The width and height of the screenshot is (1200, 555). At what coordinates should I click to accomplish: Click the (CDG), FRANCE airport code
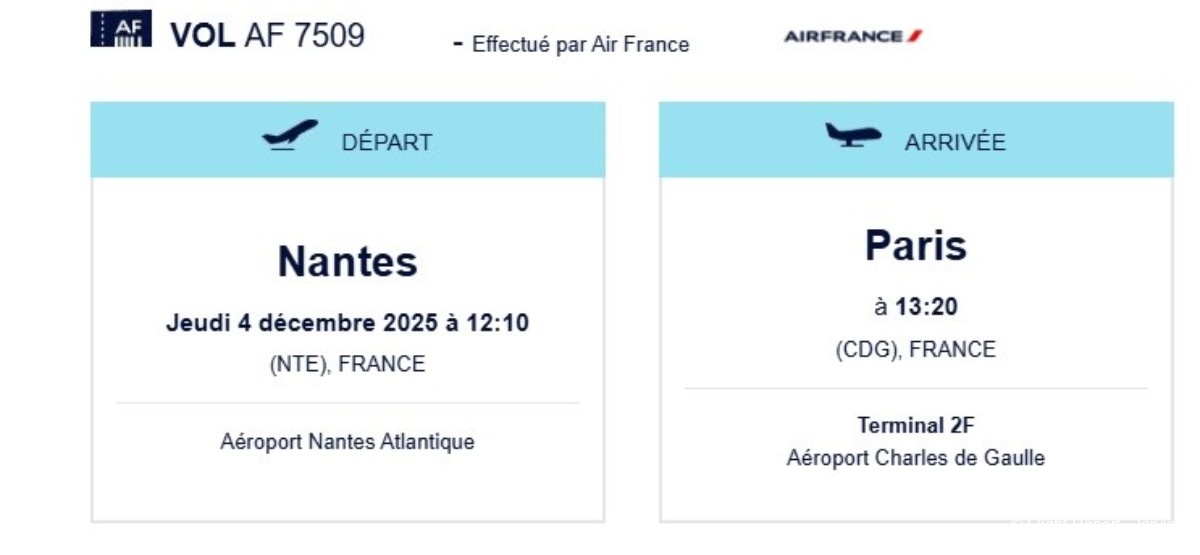tap(916, 350)
